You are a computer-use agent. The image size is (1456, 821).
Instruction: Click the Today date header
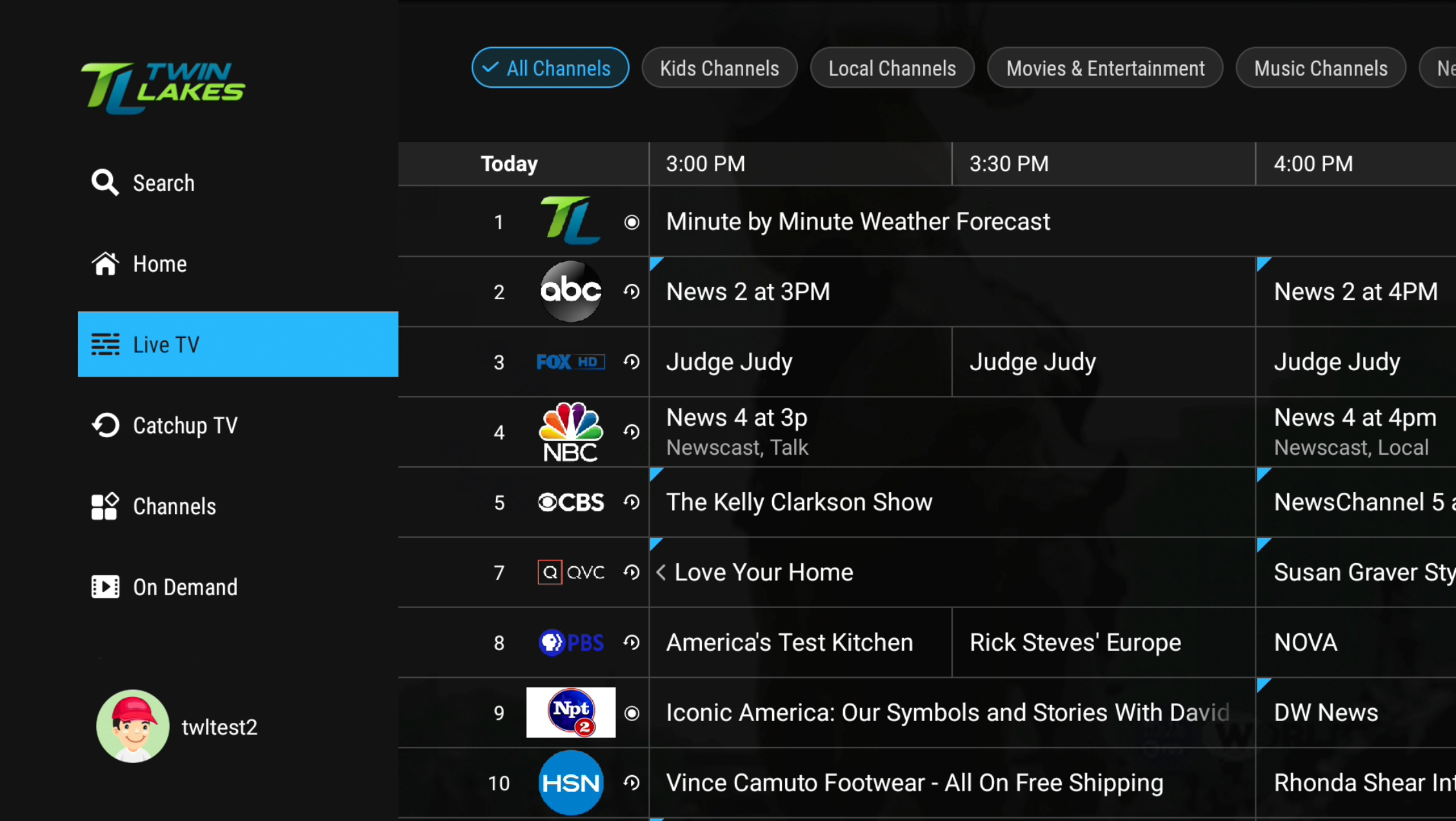coord(509,164)
